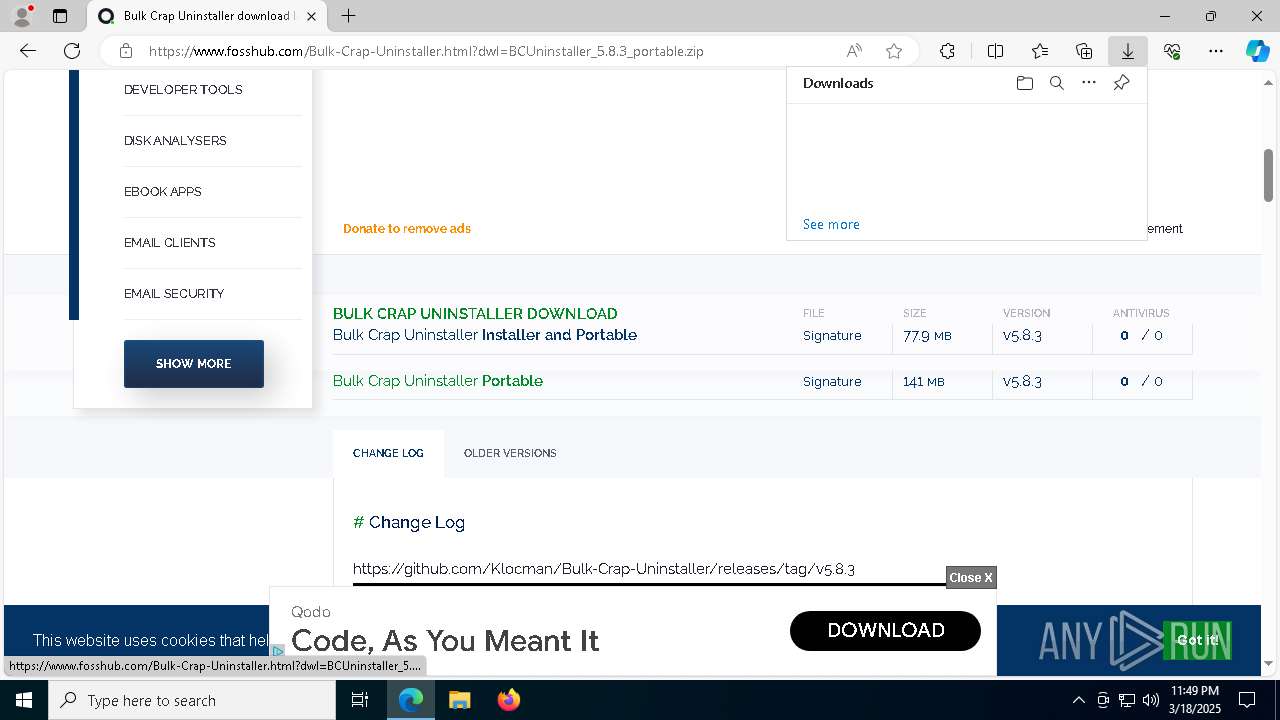The height and width of the screenshot is (720, 1280).
Task: Close the Qodo ad with Close X
Action: (971, 577)
